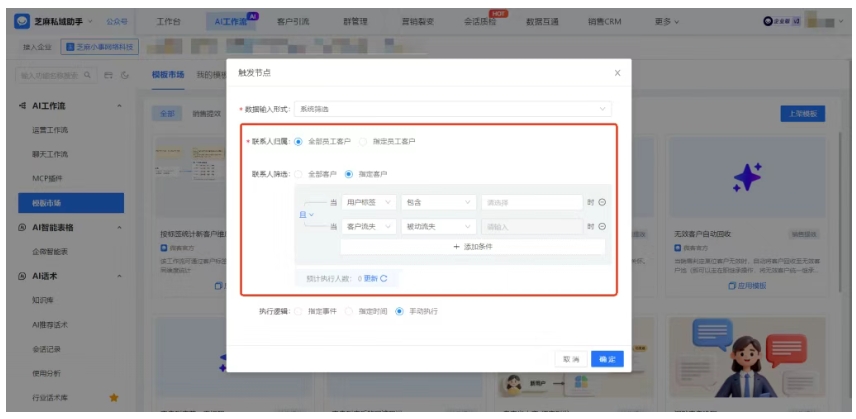Click 添加条件 to add a condition
Viewport: 856px width, 419px height.
pos(473,247)
